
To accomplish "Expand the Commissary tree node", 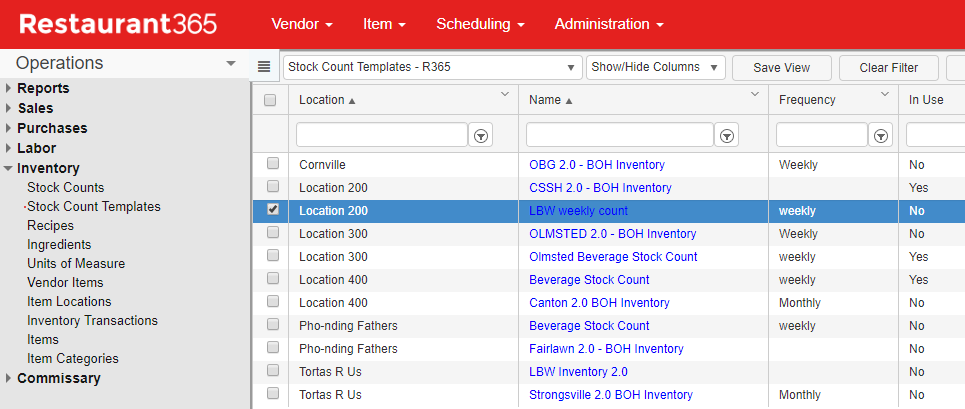I will 8,378.
